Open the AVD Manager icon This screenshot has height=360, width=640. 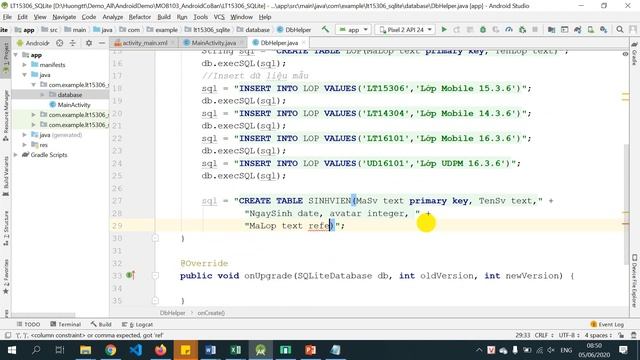coord(591,29)
